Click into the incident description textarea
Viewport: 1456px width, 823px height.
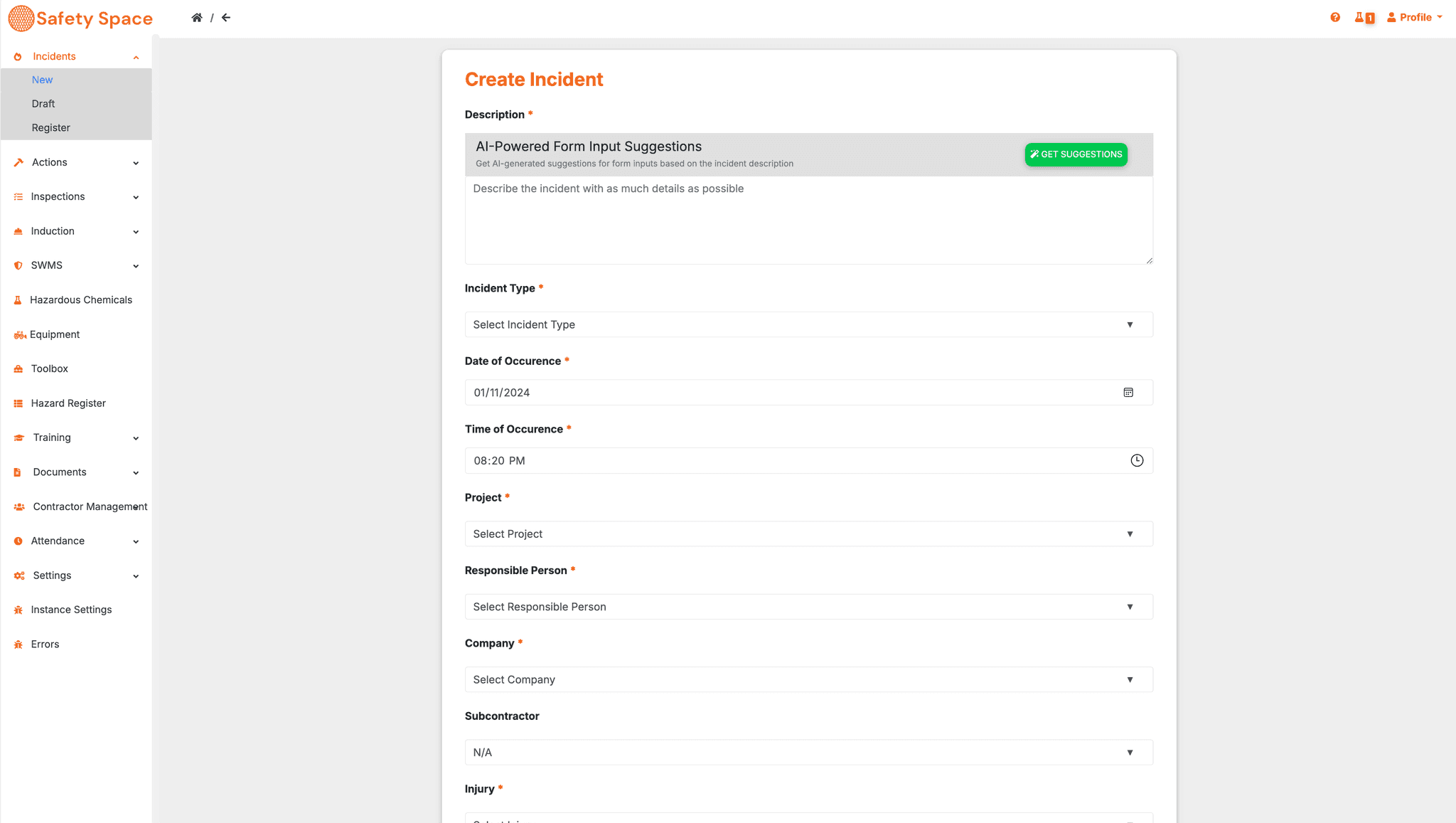pos(808,221)
